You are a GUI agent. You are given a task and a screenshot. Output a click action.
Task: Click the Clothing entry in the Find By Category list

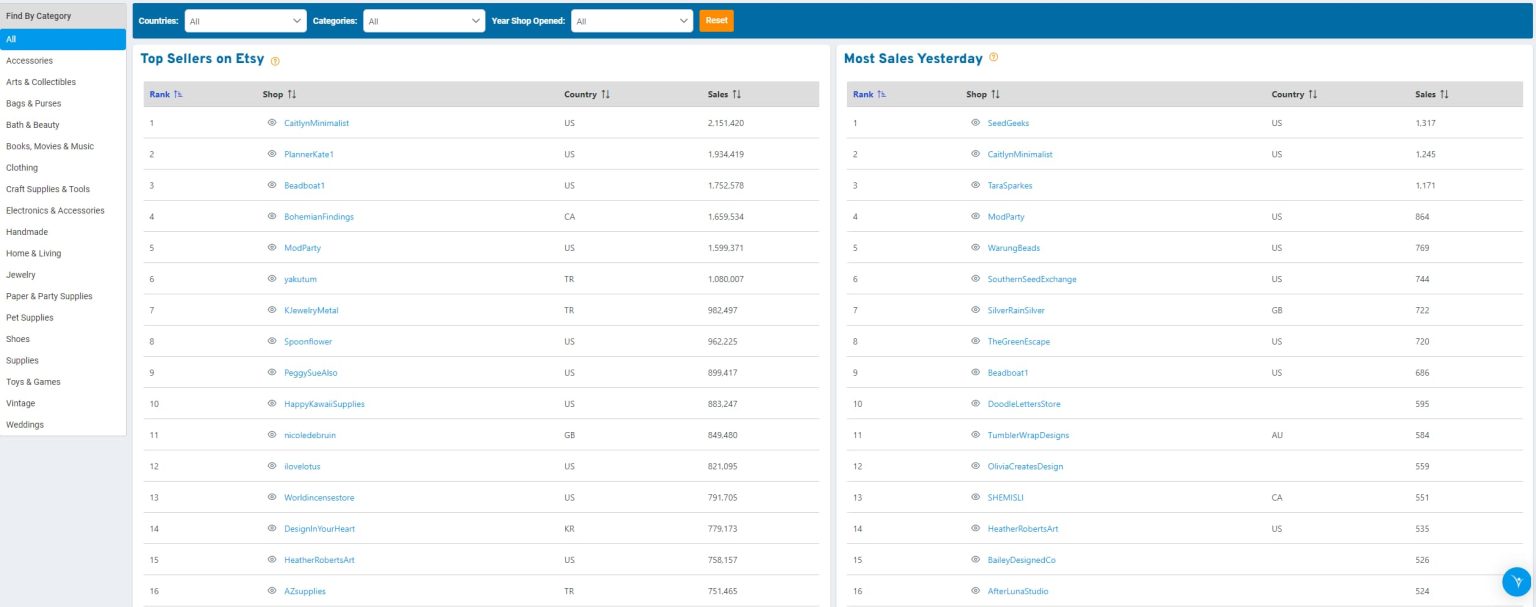(22, 167)
